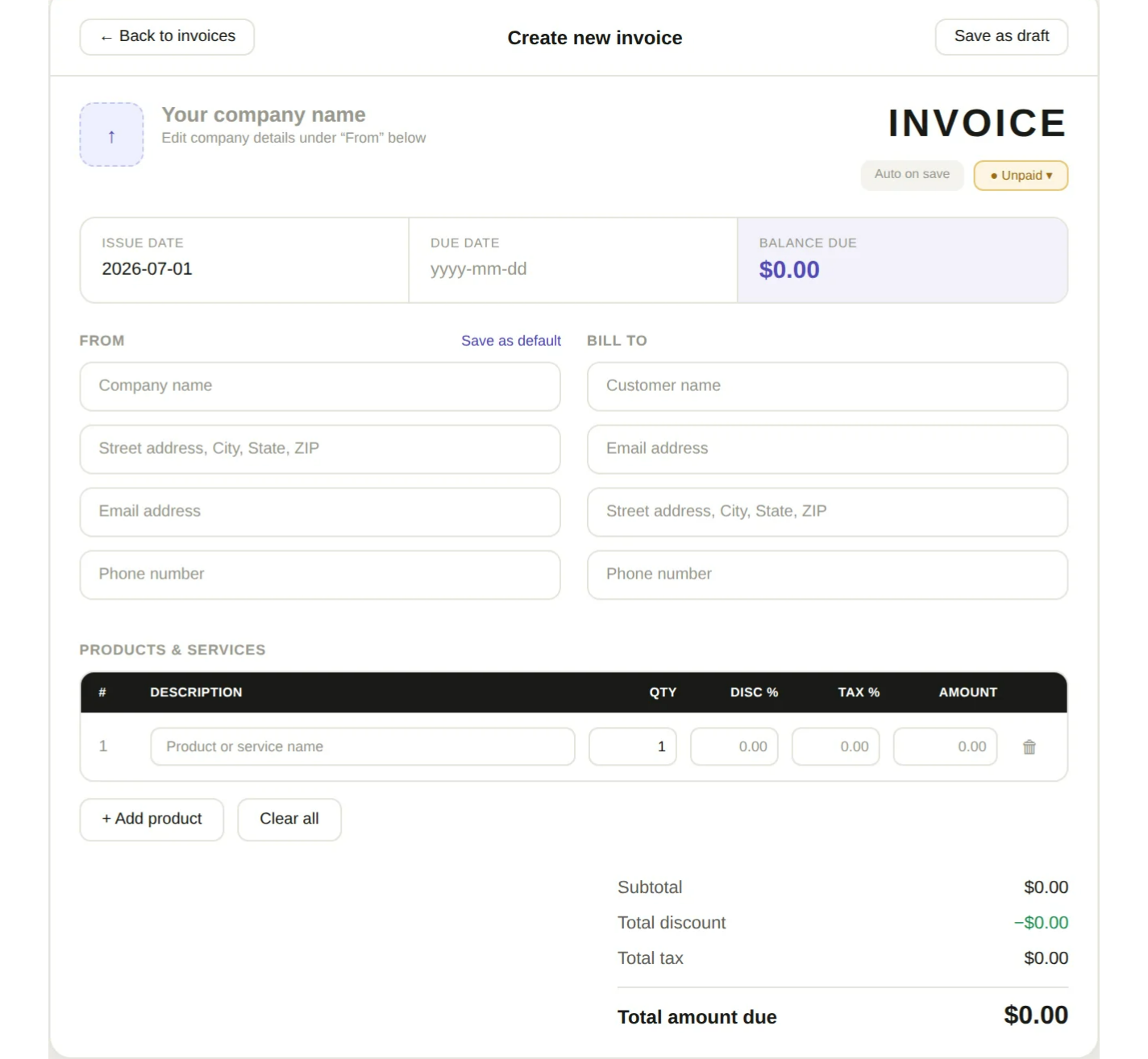Edit the issue date 2026-07-01

tap(147, 269)
